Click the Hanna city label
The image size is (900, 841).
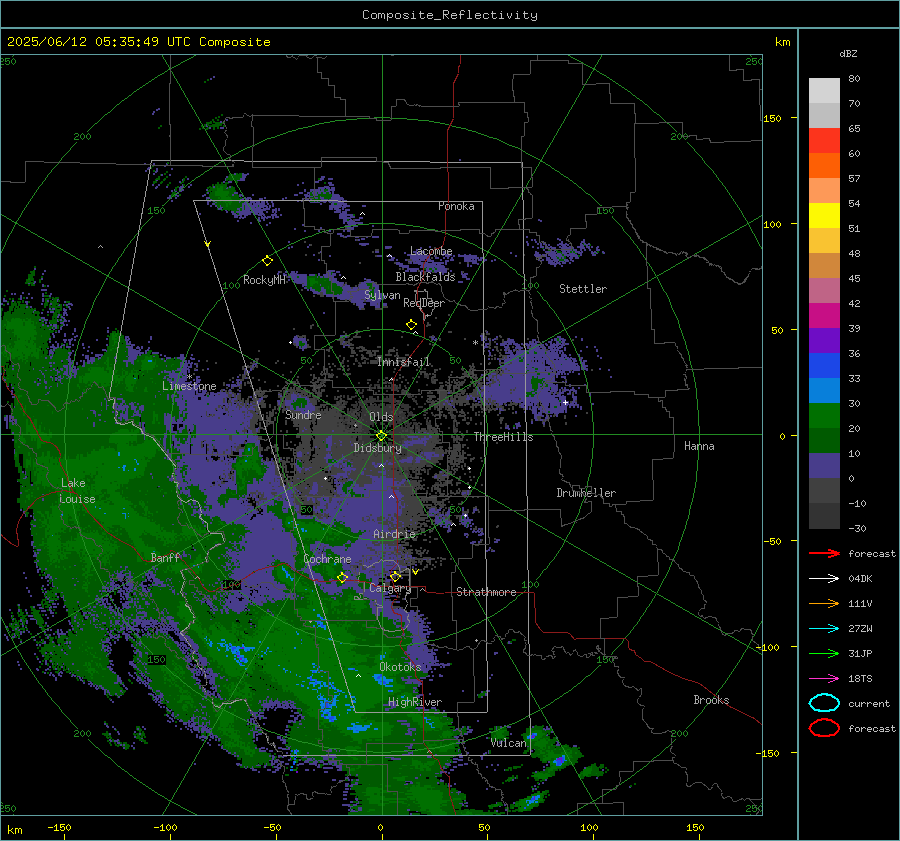click(x=699, y=446)
